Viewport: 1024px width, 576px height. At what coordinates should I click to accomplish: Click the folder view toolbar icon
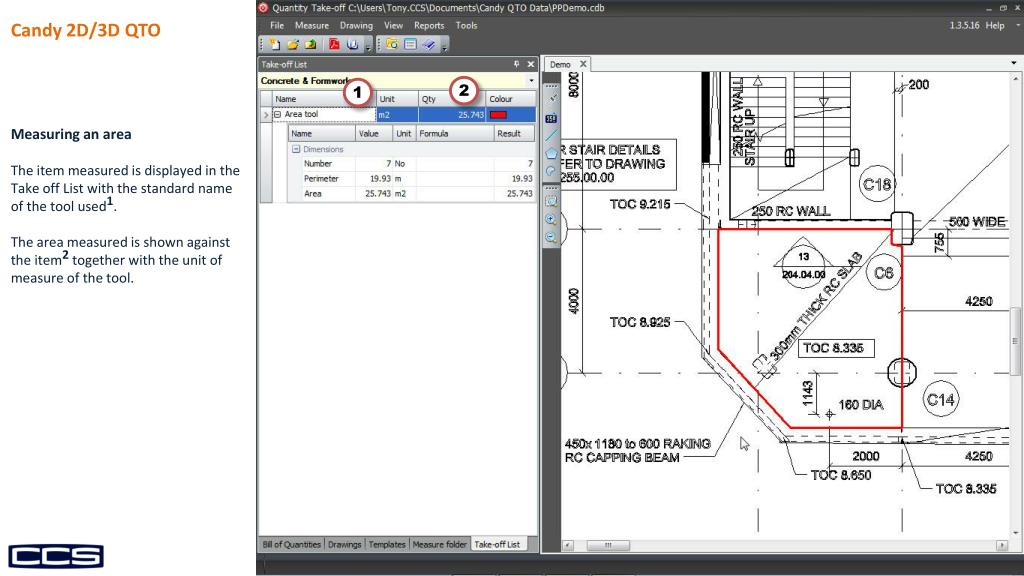[392, 44]
